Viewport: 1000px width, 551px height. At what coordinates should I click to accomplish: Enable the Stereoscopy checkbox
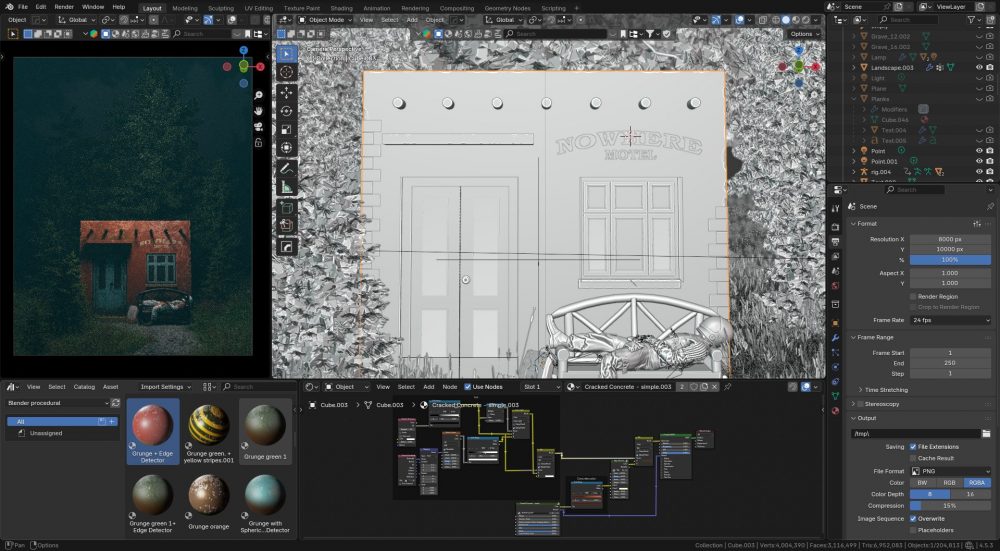click(860, 404)
